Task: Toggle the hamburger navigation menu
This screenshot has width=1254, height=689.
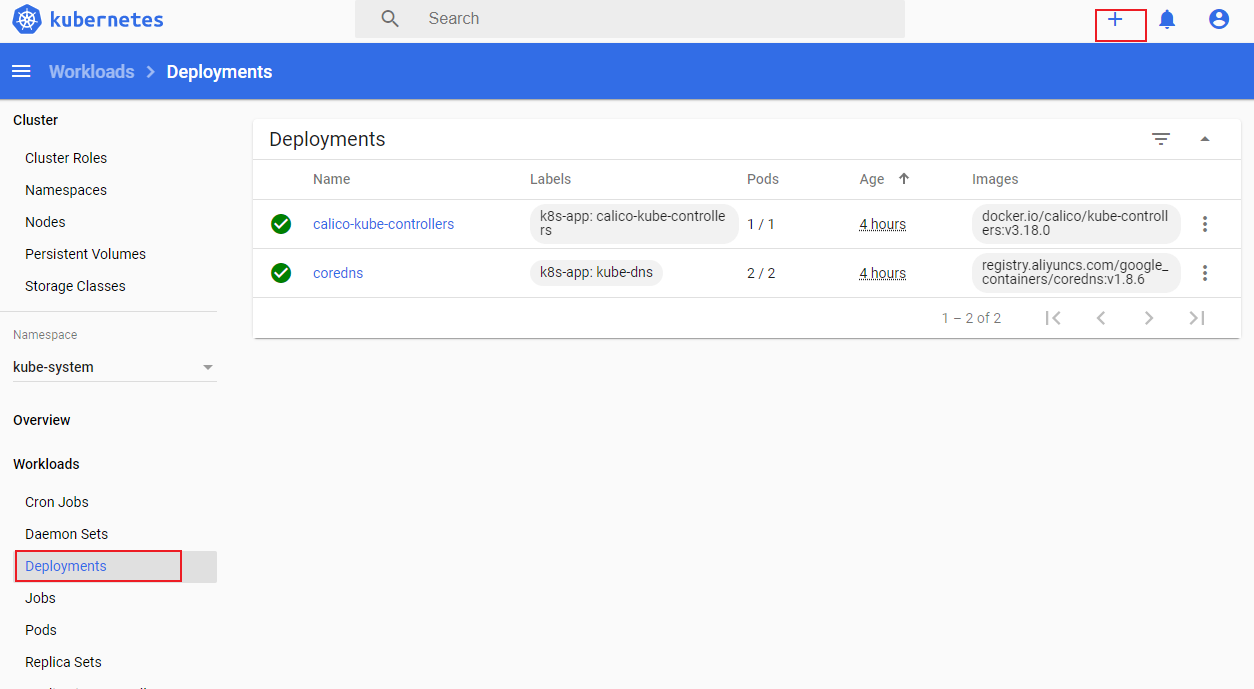Action: pyautogui.click(x=21, y=71)
